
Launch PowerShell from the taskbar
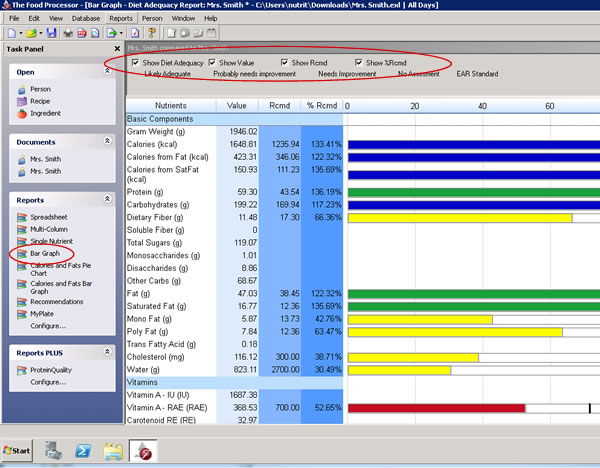(x=82, y=451)
